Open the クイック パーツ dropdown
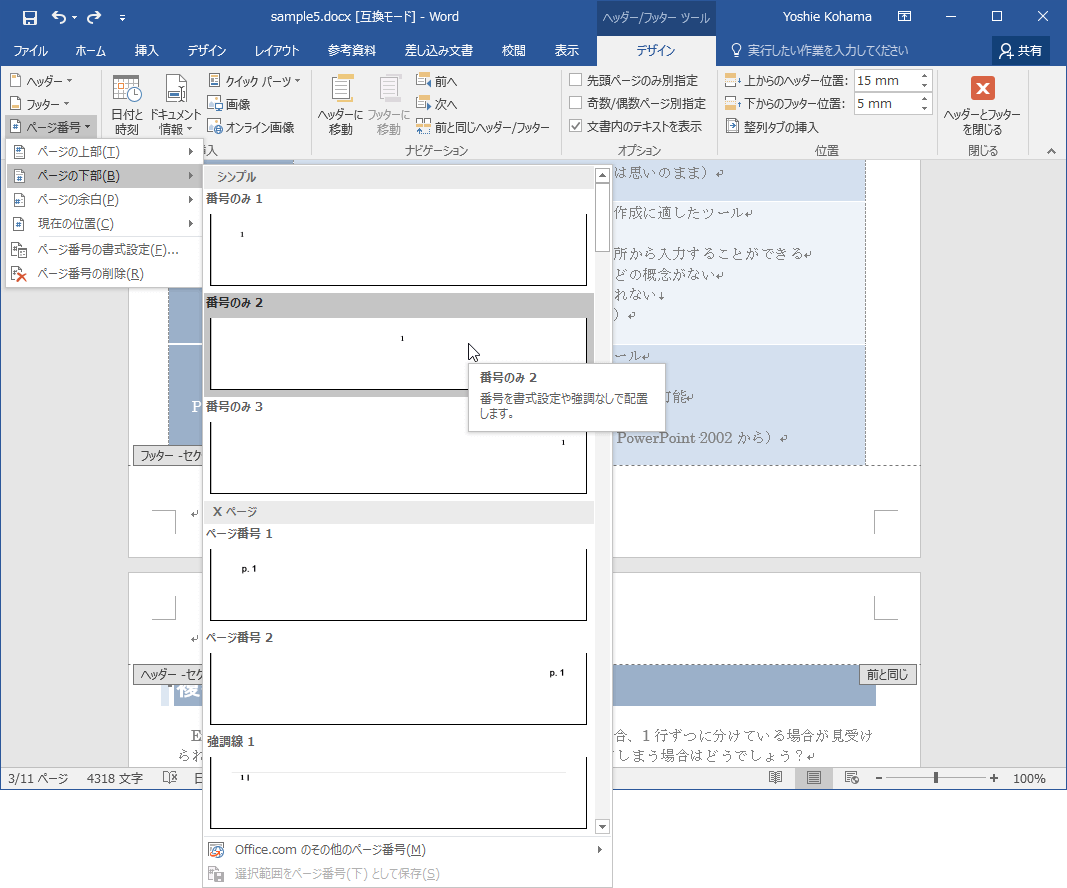Image resolution: width=1067 pixels, height=888 pixels. (x=254, y=81)
